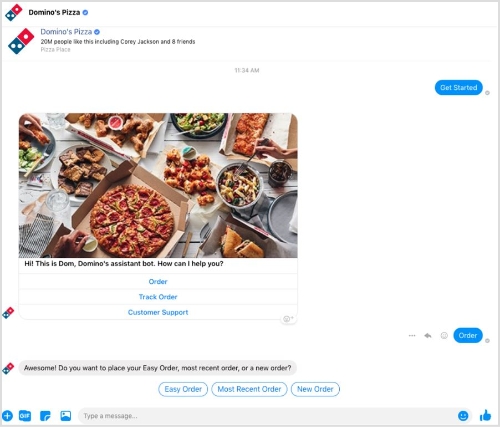React with smiley icon beside Order message
Image resolution: width=500 pixels, height=427 pixels.
pos(444,335)
